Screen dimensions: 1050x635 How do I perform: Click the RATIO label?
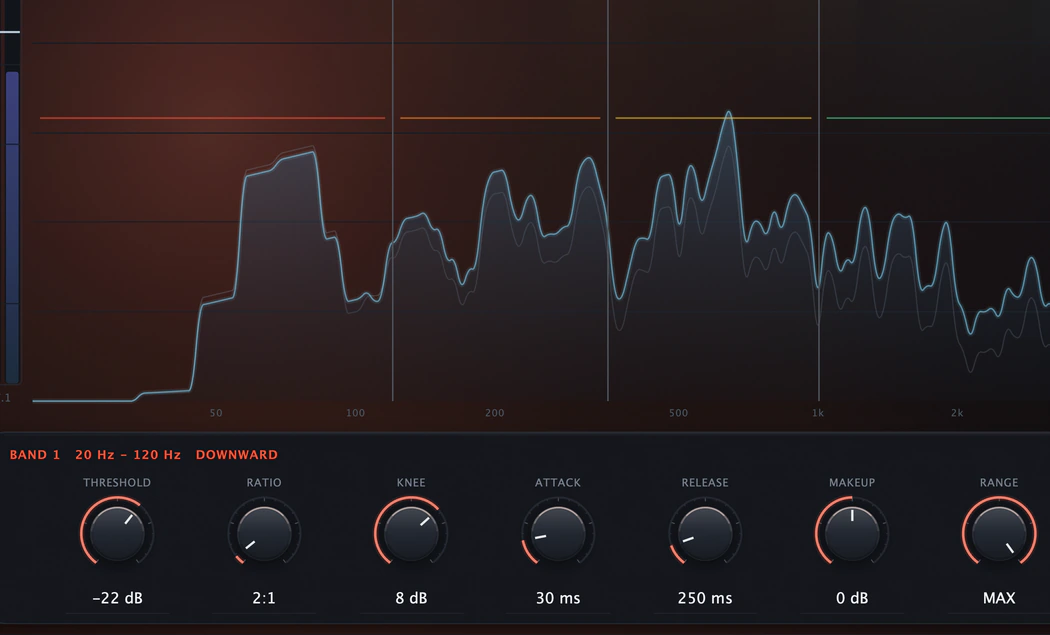point(264,482)
